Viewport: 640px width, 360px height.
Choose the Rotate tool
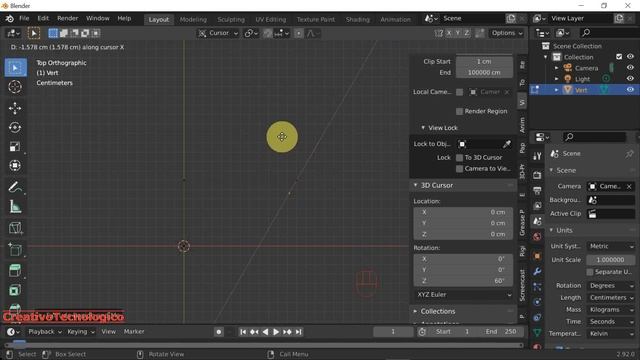[x=15, y=127]
